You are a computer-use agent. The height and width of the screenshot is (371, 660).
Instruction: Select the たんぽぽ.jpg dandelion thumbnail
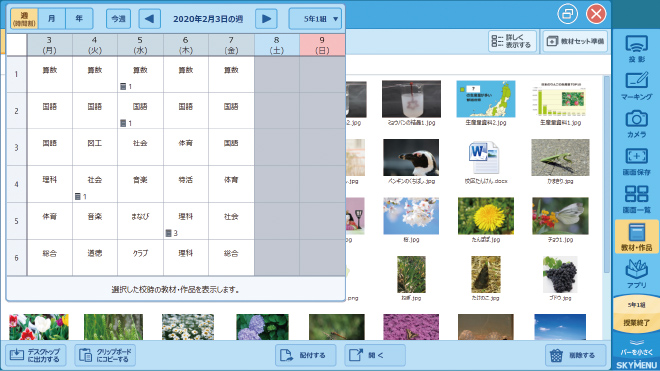click(486, 216)
